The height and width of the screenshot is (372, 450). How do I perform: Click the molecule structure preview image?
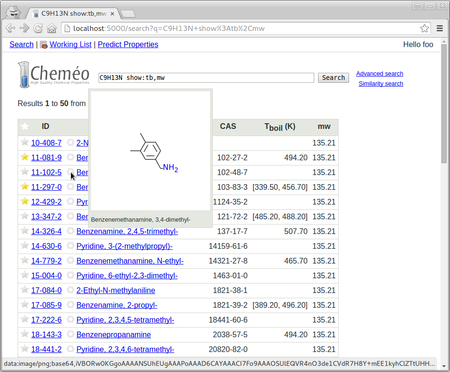coord(151,151)
